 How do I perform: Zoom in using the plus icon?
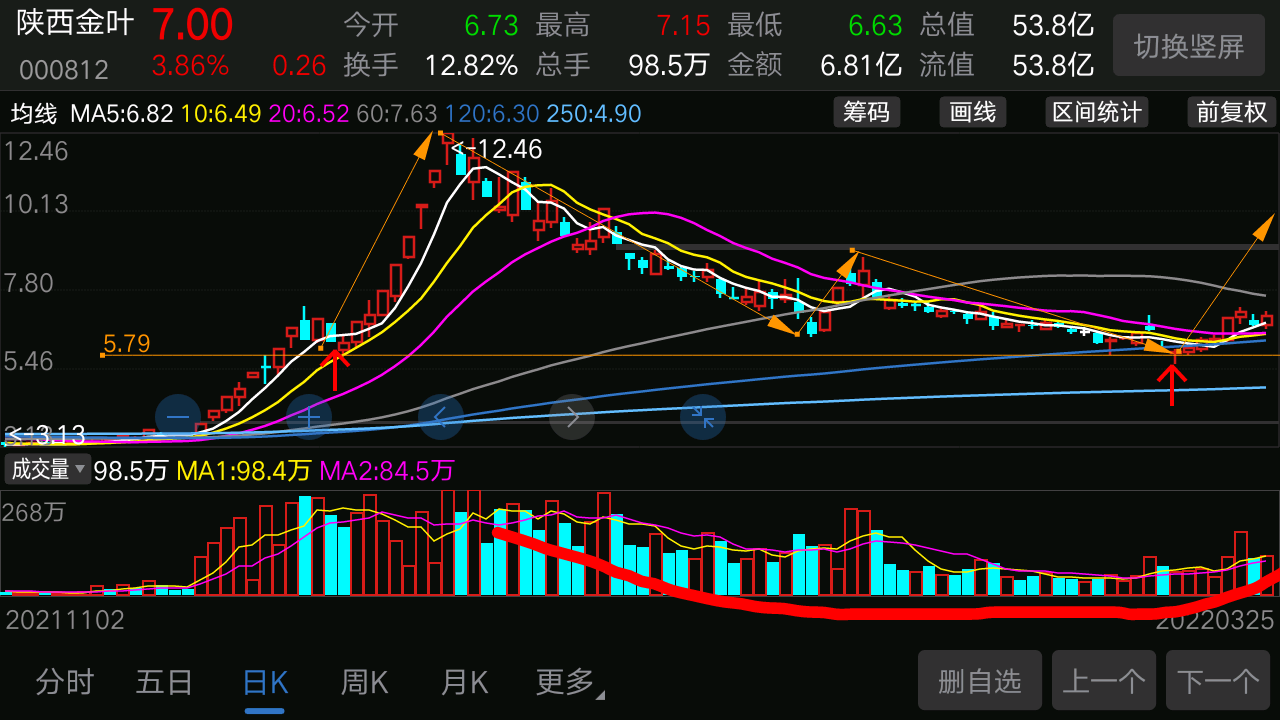pyautogui.click(x=308, y=415)
